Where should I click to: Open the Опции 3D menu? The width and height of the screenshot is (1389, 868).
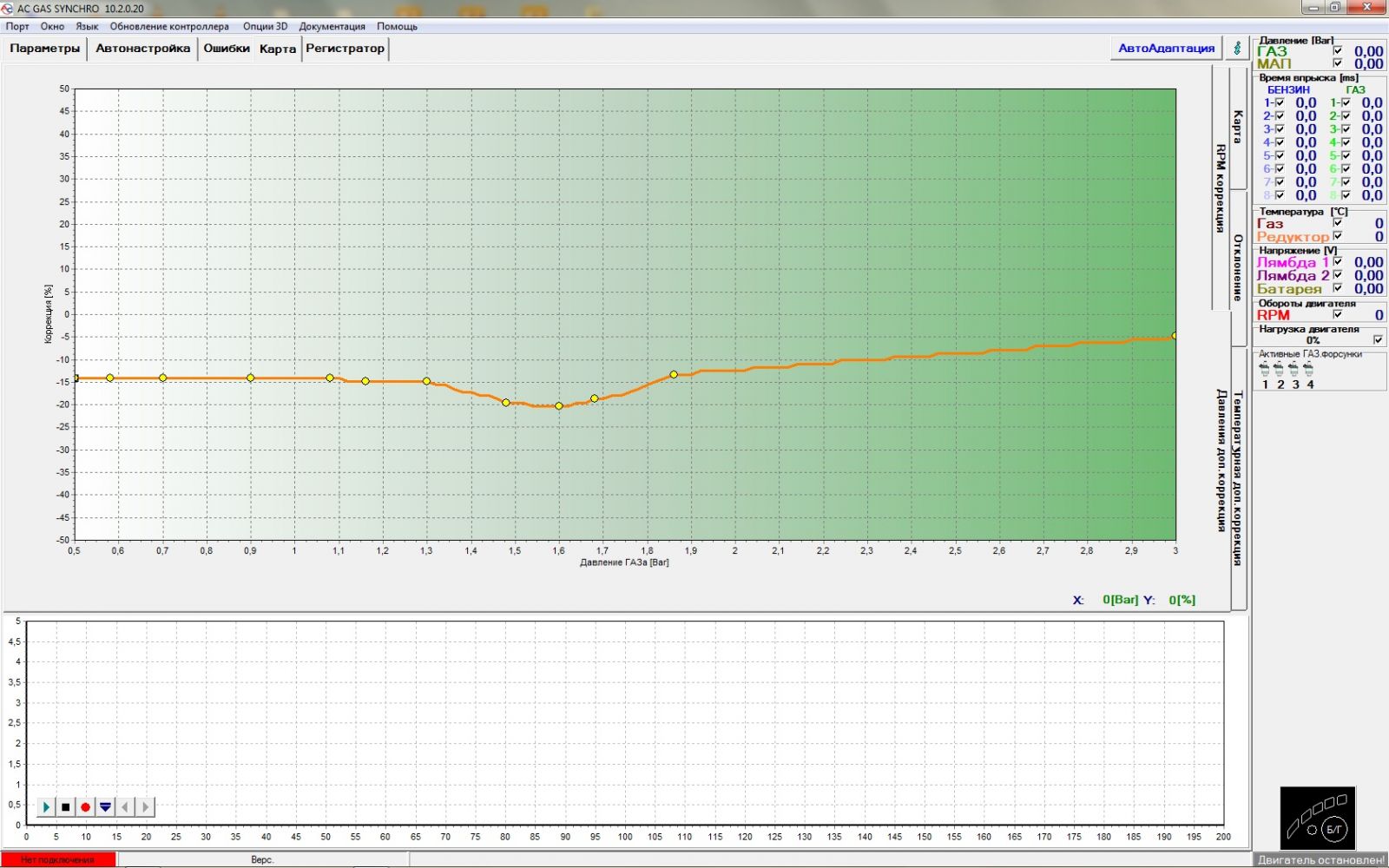[x=265, y=26]
